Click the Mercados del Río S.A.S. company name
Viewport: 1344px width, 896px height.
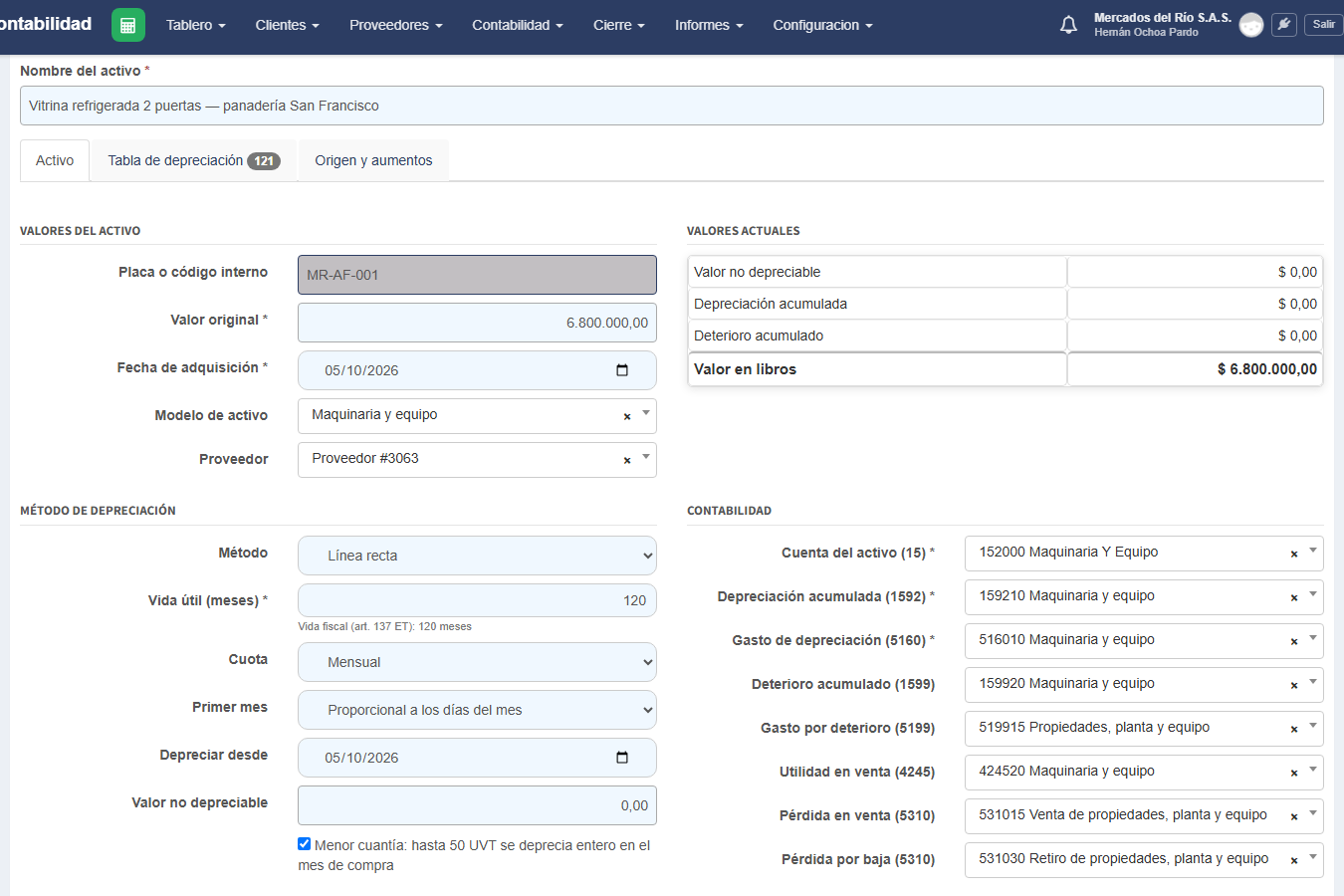click(1163, 18)
